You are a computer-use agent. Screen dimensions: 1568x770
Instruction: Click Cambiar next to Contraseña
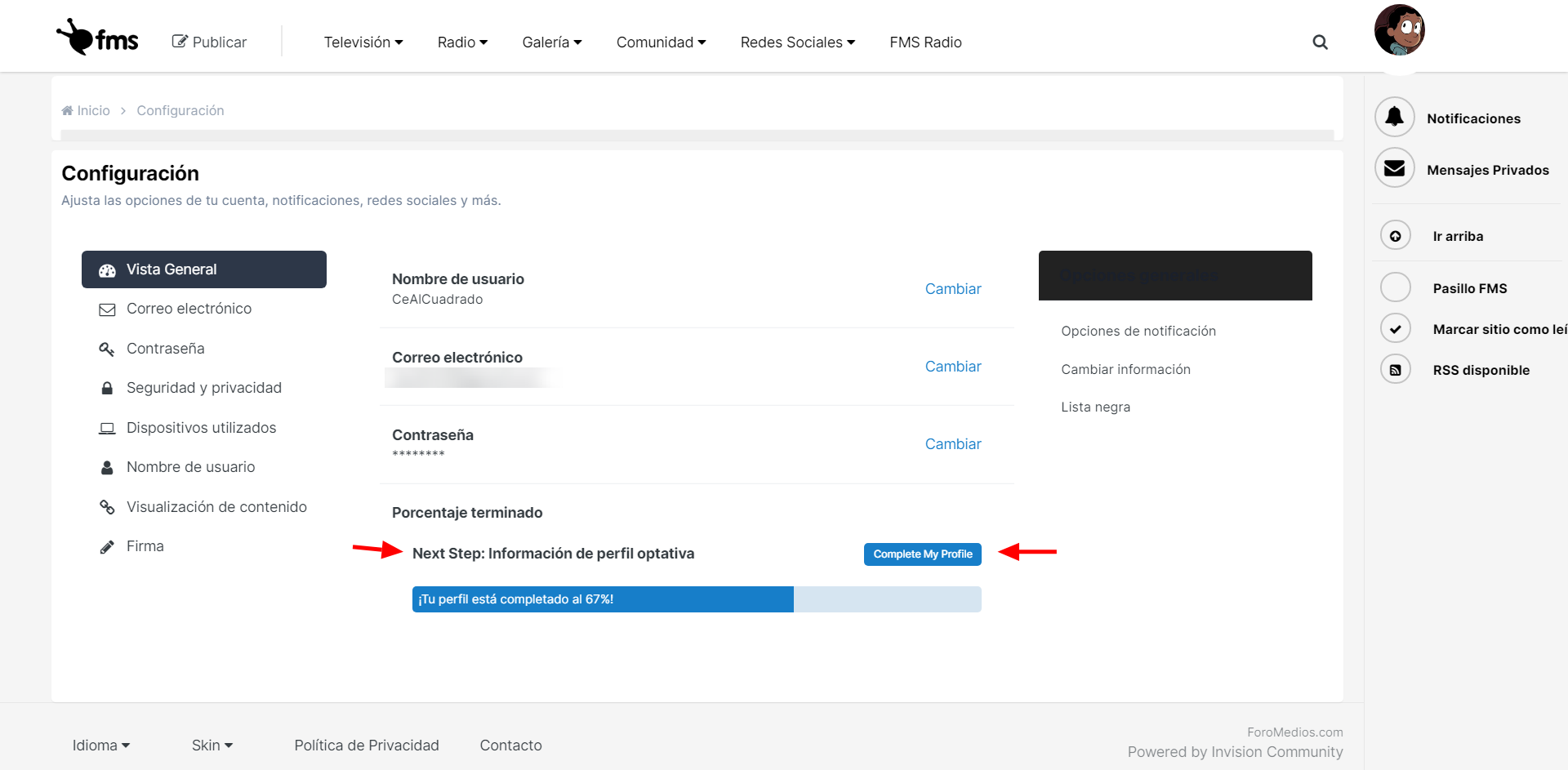click(953, 444)
